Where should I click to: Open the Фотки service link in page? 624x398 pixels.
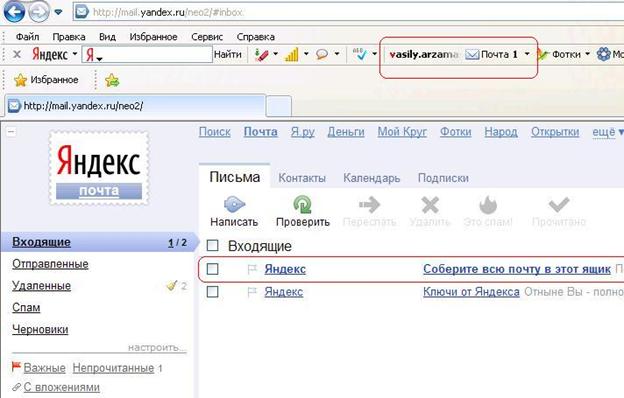pos(455,132)
